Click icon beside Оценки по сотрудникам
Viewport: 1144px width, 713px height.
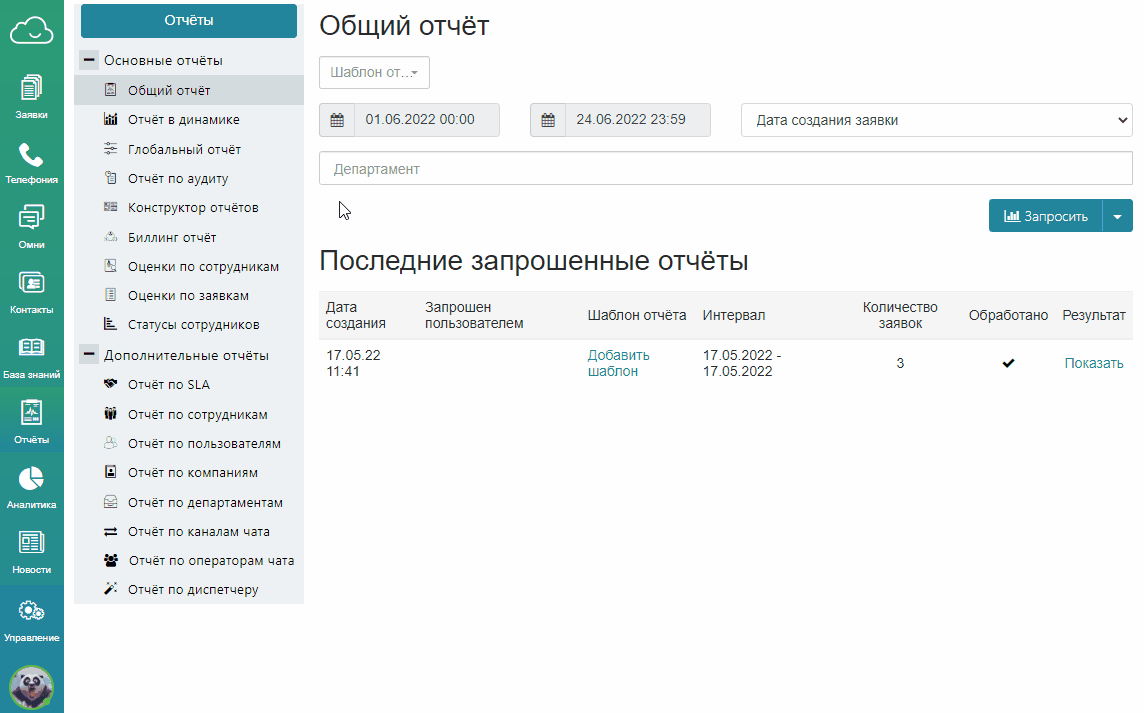point(110,266)
